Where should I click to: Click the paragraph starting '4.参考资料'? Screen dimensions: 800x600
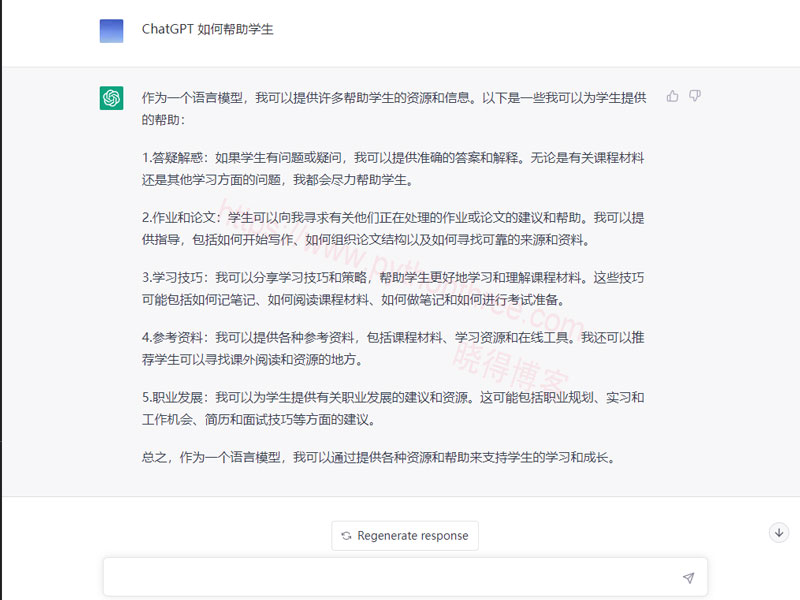pos(393,348)
